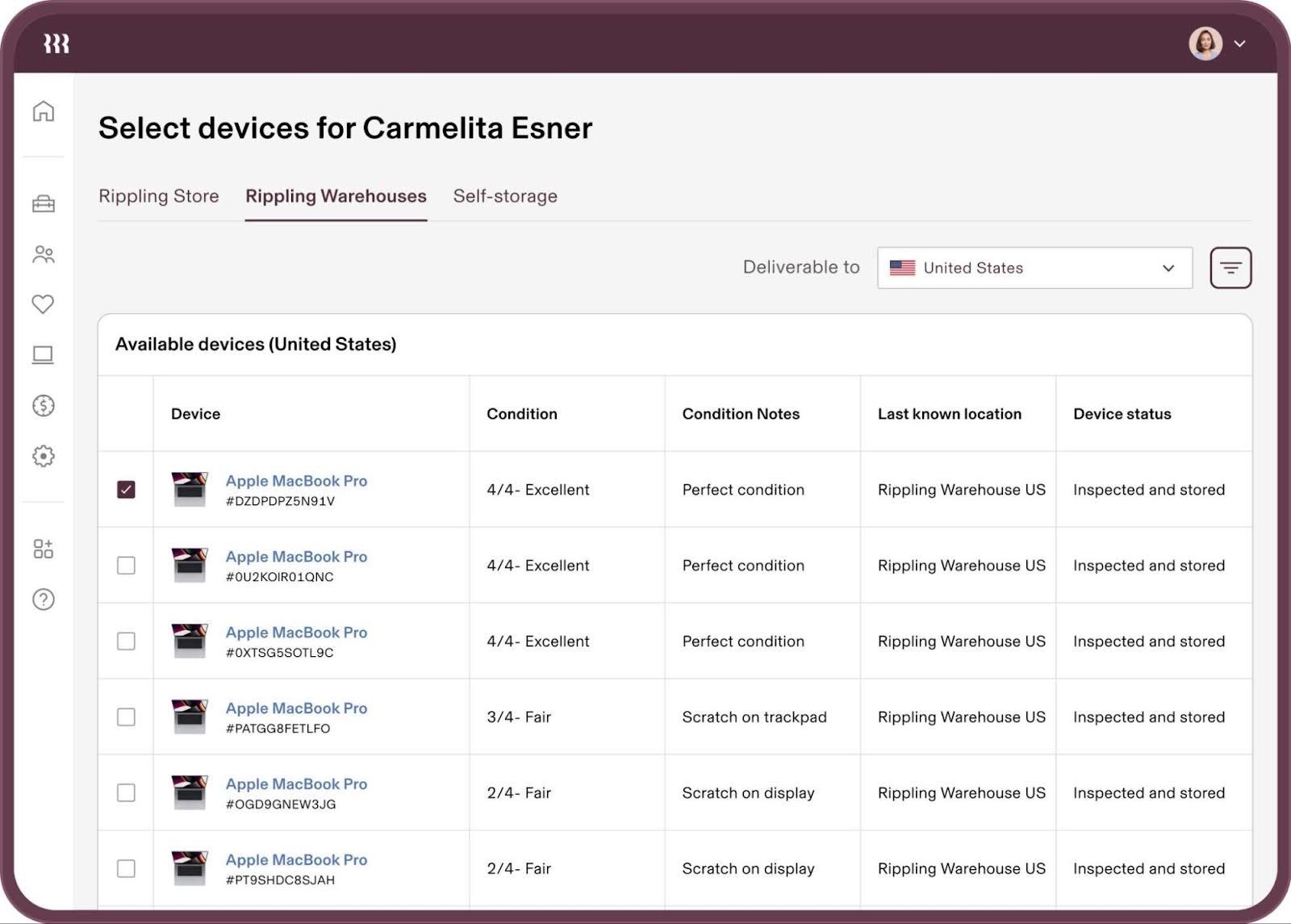Uncheck MacBook Pro #DZDPDPZ5N91V
1291x924 pixels.
[125, 489]
